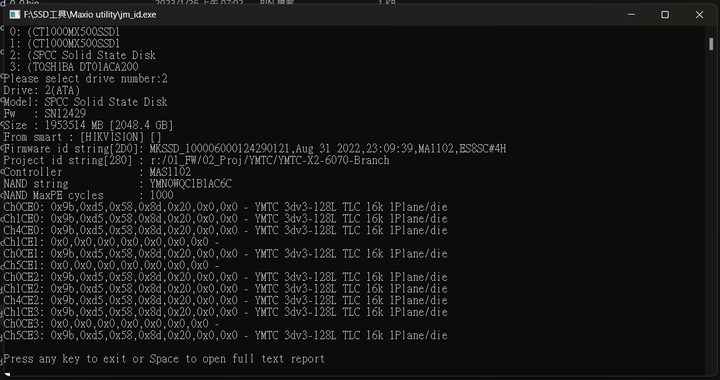The height and width of the screenshot is (380, 720).
Task: Click the drive entry 2: SPCC Solid State Disk
Action: click(x=83, y=55)
